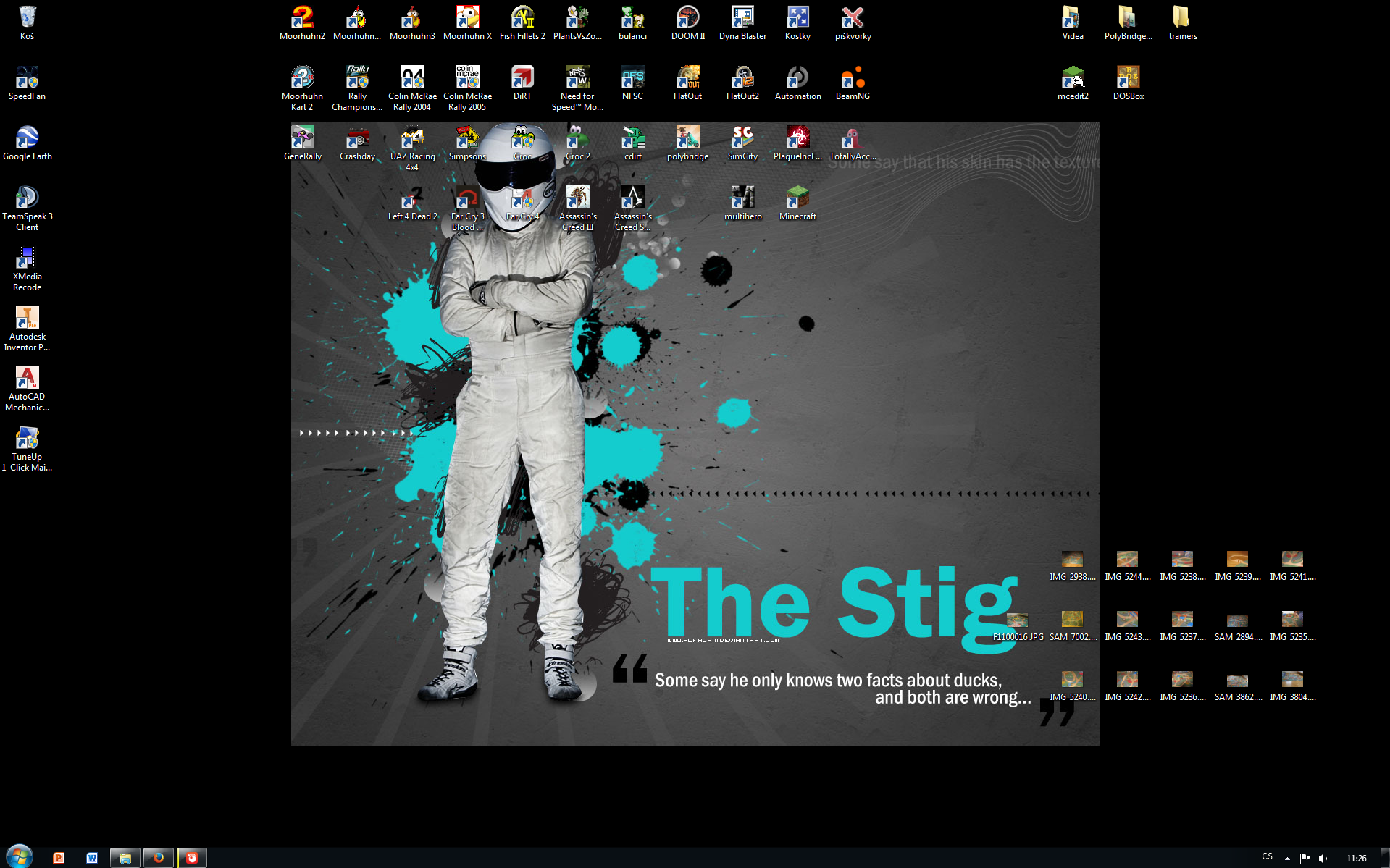This screenshot has width=1390, height=868.
Task: Select the Kostky game icon
Action: pos(797,23)
